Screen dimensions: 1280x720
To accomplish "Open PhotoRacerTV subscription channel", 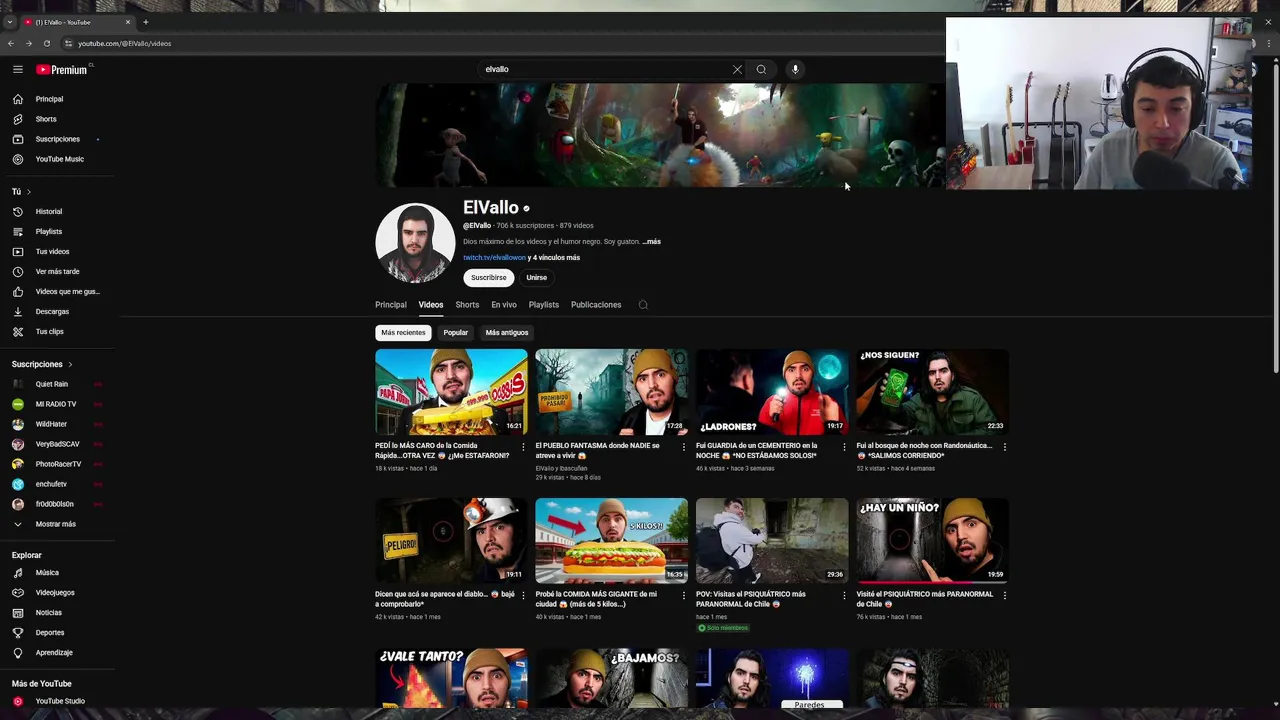I will click(58, 464).
